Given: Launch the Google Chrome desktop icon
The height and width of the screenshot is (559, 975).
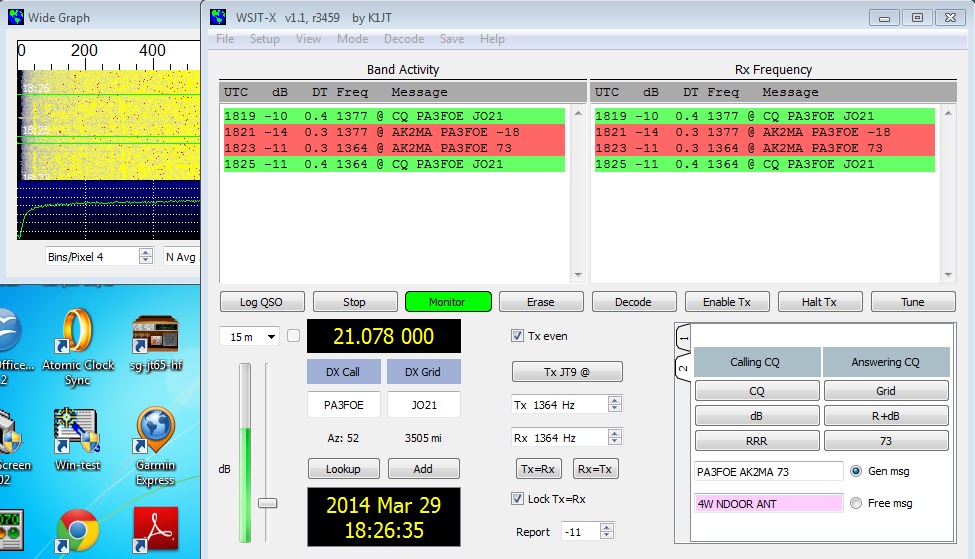Looking at the screenshot, I should click(x=78, y=530).
